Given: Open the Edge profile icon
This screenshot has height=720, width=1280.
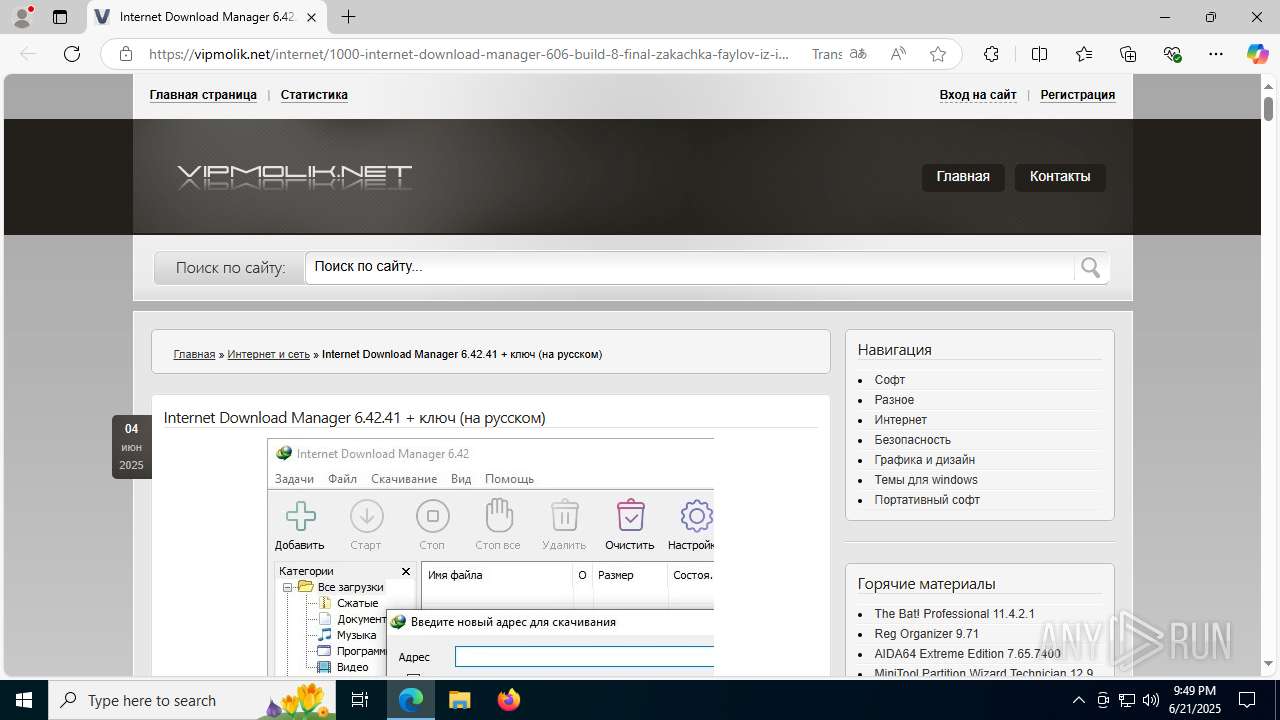Looking at the screenshot, I should [x=22, y=17].
